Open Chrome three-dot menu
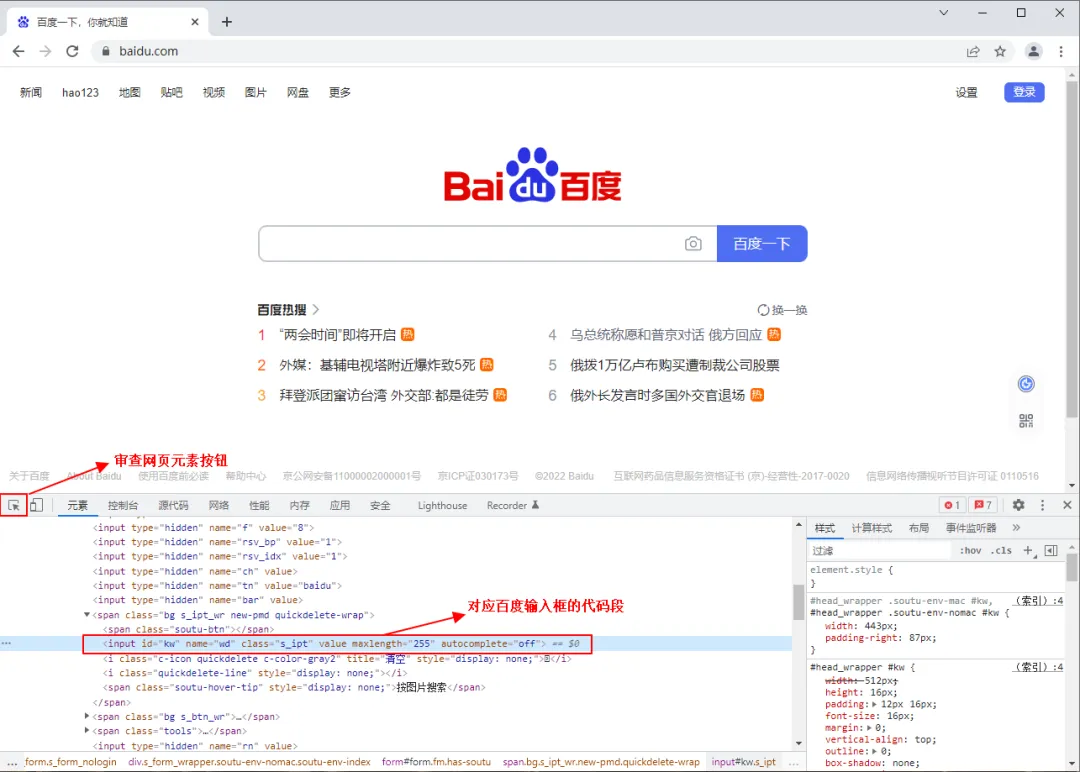 click(1061, 51)
